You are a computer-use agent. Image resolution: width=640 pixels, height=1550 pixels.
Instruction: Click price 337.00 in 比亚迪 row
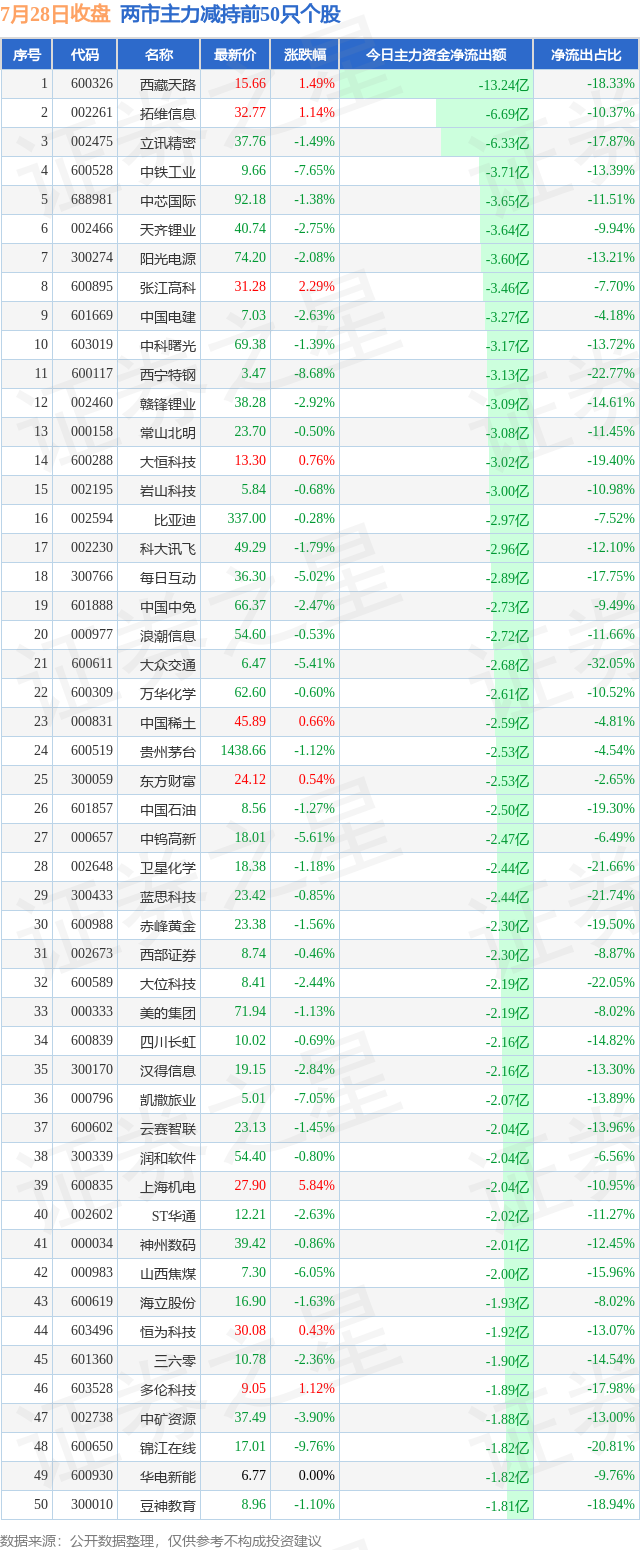pos(247,519)
